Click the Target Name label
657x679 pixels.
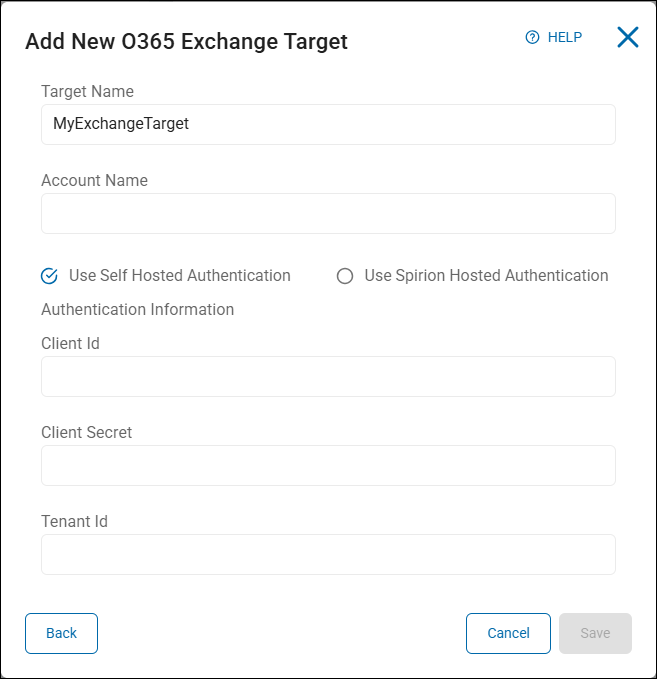pyautogui.click(x=87, y=92)
